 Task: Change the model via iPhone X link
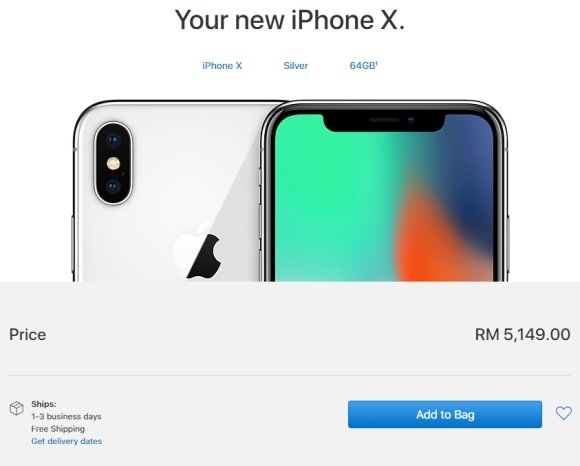(222, 66)
